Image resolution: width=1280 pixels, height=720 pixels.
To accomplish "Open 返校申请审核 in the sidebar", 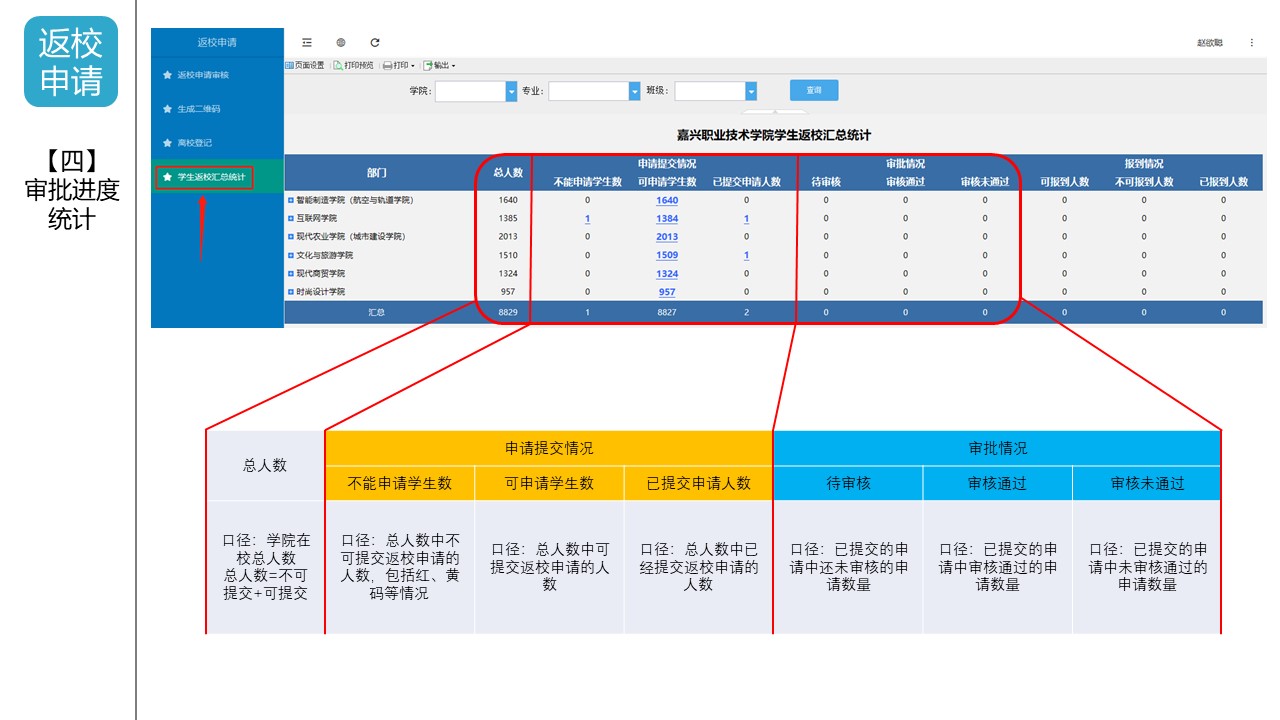I will 203,75.
